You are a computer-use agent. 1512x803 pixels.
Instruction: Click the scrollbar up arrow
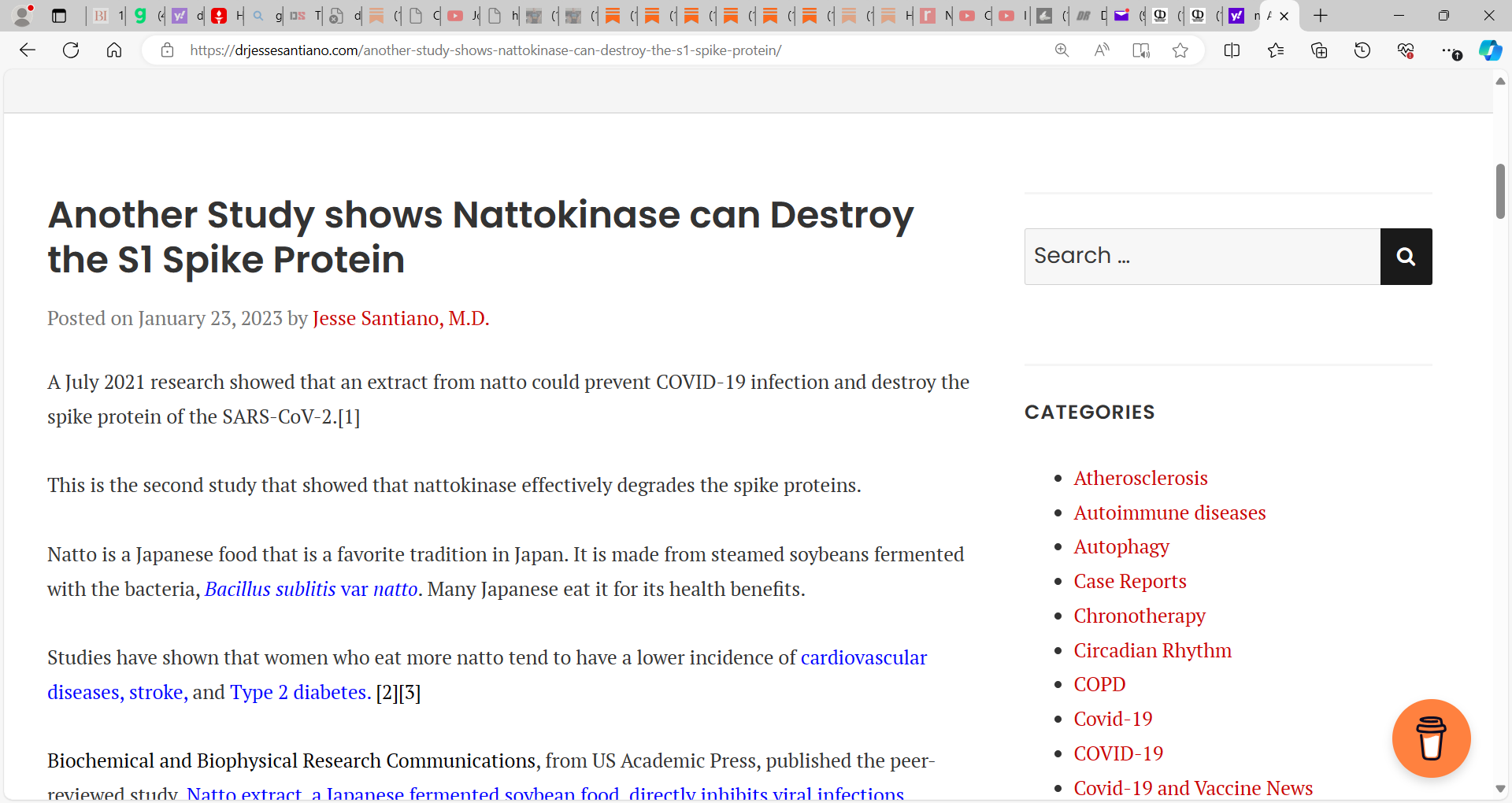click(x=1500, y=81)
